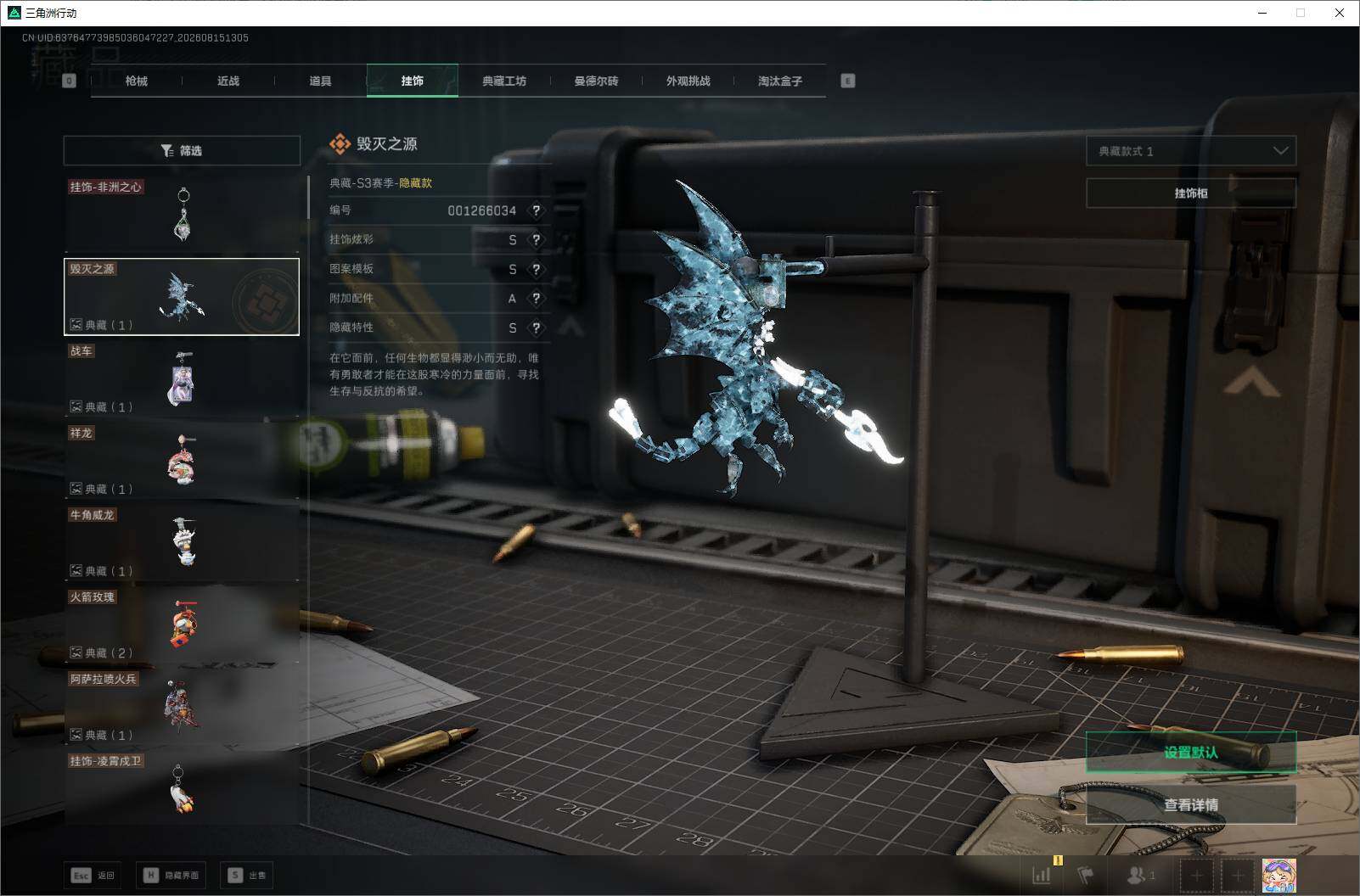The image size is (1360, 896).
Task: Click the charm list scrollbar
Action: tap(308, 198)
